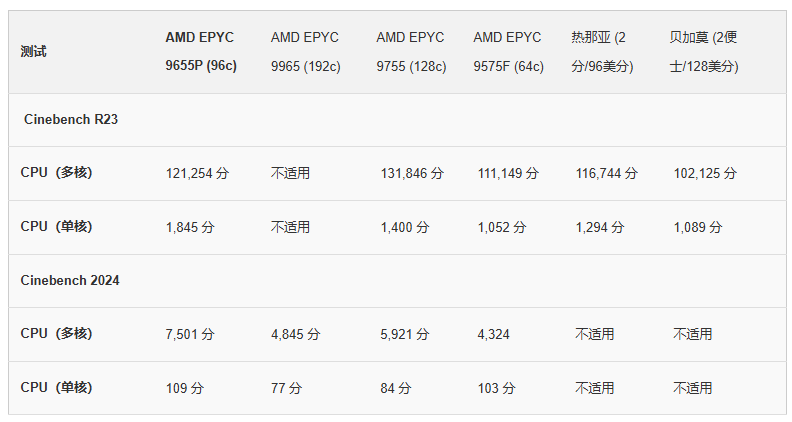Viewport: 792px width, 422px height.
Task: Select the 1,294 分 cell
Action: pyautogui.click(x=600, y=228)
